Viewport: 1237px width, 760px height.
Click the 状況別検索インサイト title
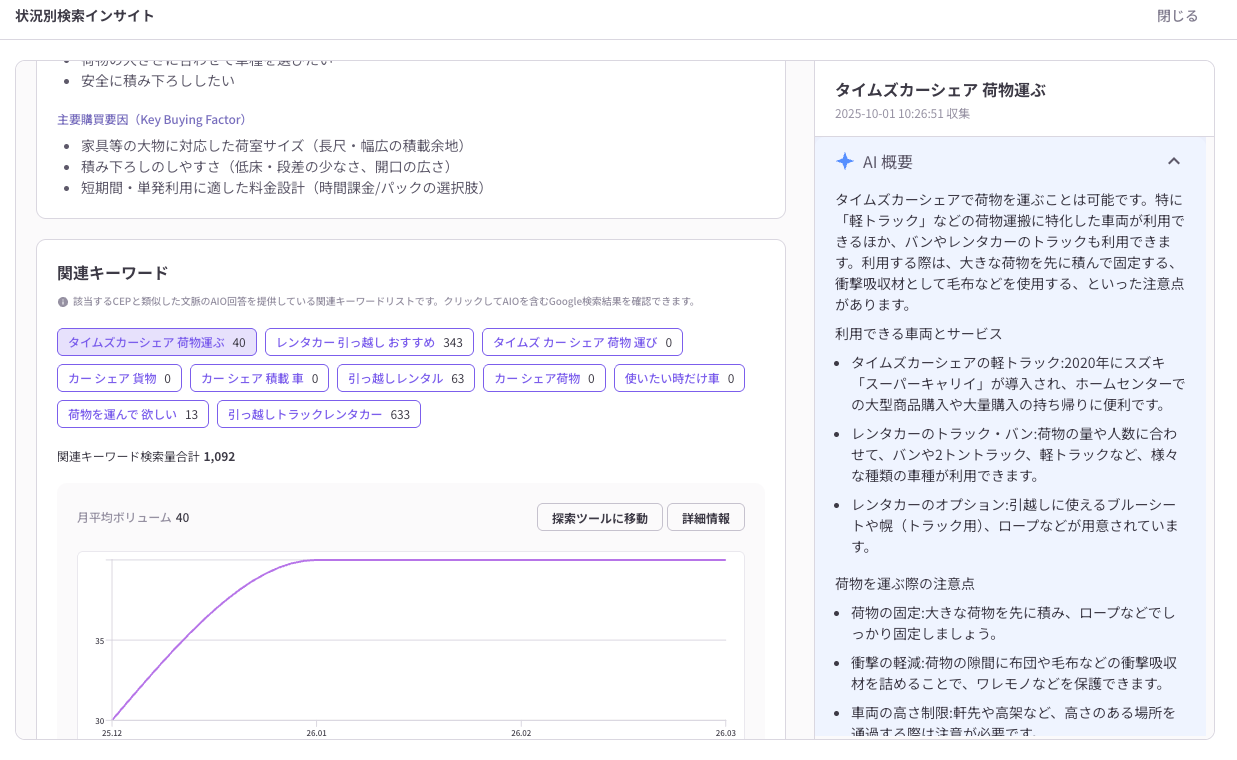[x=85, y=16]
